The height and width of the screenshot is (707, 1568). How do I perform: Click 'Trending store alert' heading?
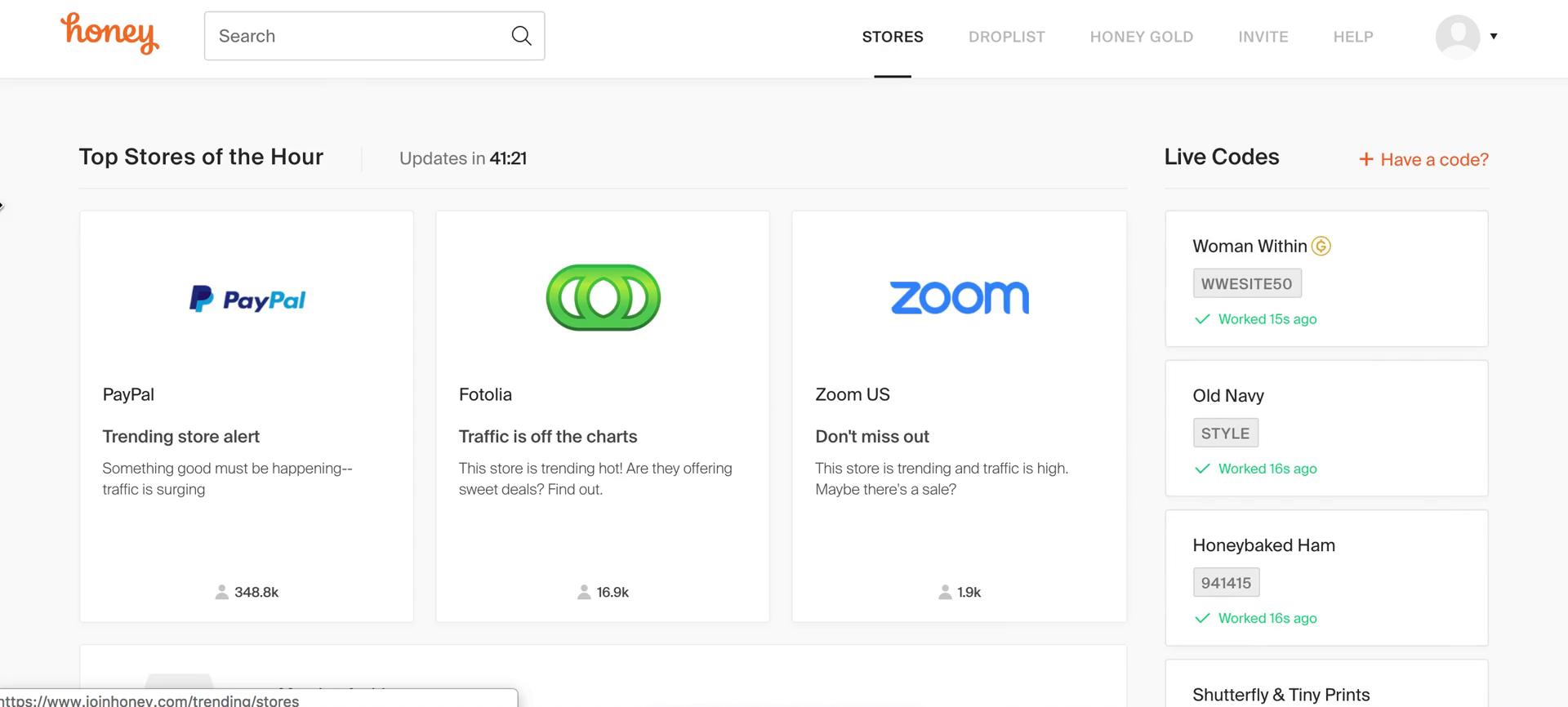[x=180, y=436]
